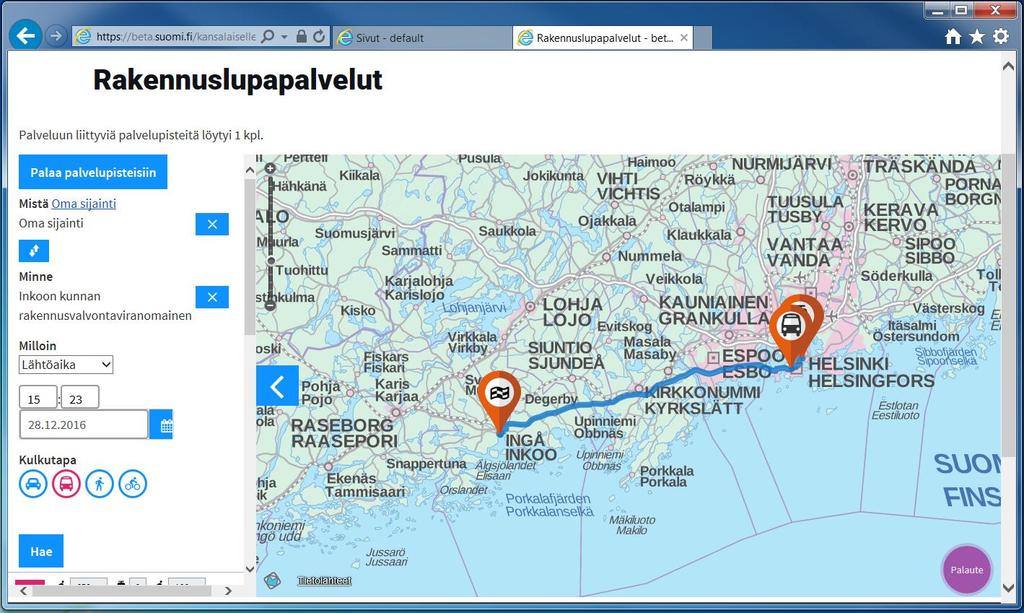Click the address bar URL
The height and width of the screenshot is (613, 1024).
click(x=175, y=37)
